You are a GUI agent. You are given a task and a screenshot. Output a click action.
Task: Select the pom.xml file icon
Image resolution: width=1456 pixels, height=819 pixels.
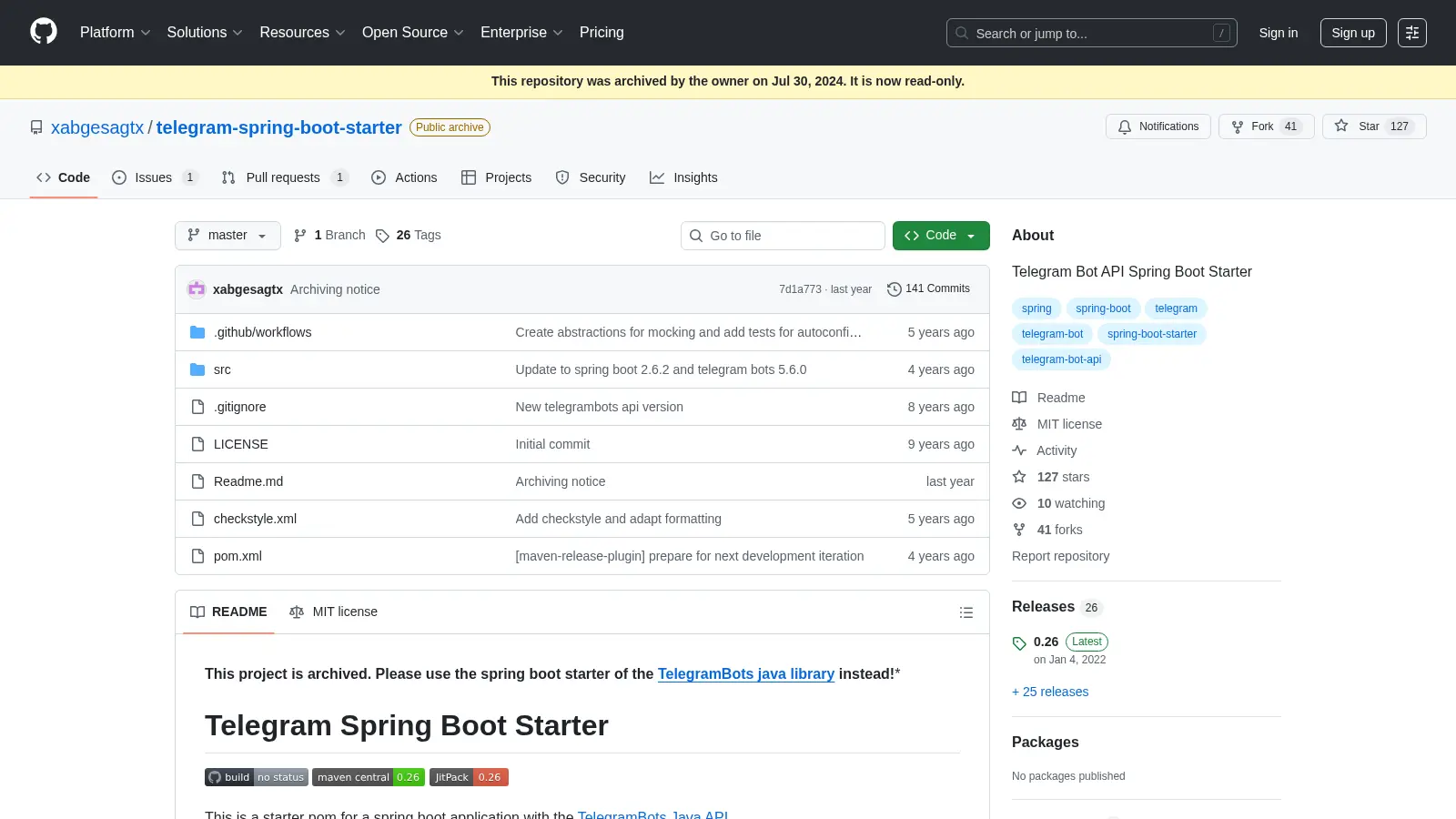click(x=197, y=556)
